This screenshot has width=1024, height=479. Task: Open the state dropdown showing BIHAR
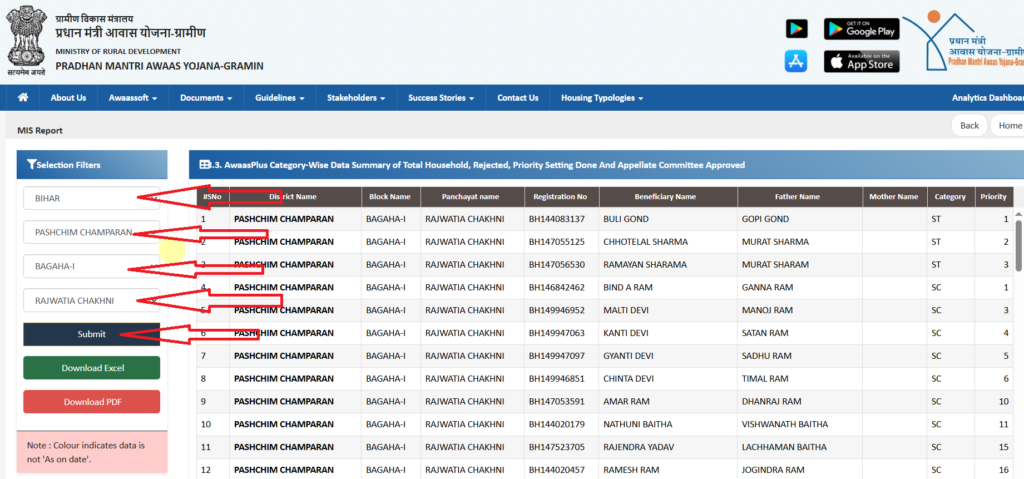point(91,198)
